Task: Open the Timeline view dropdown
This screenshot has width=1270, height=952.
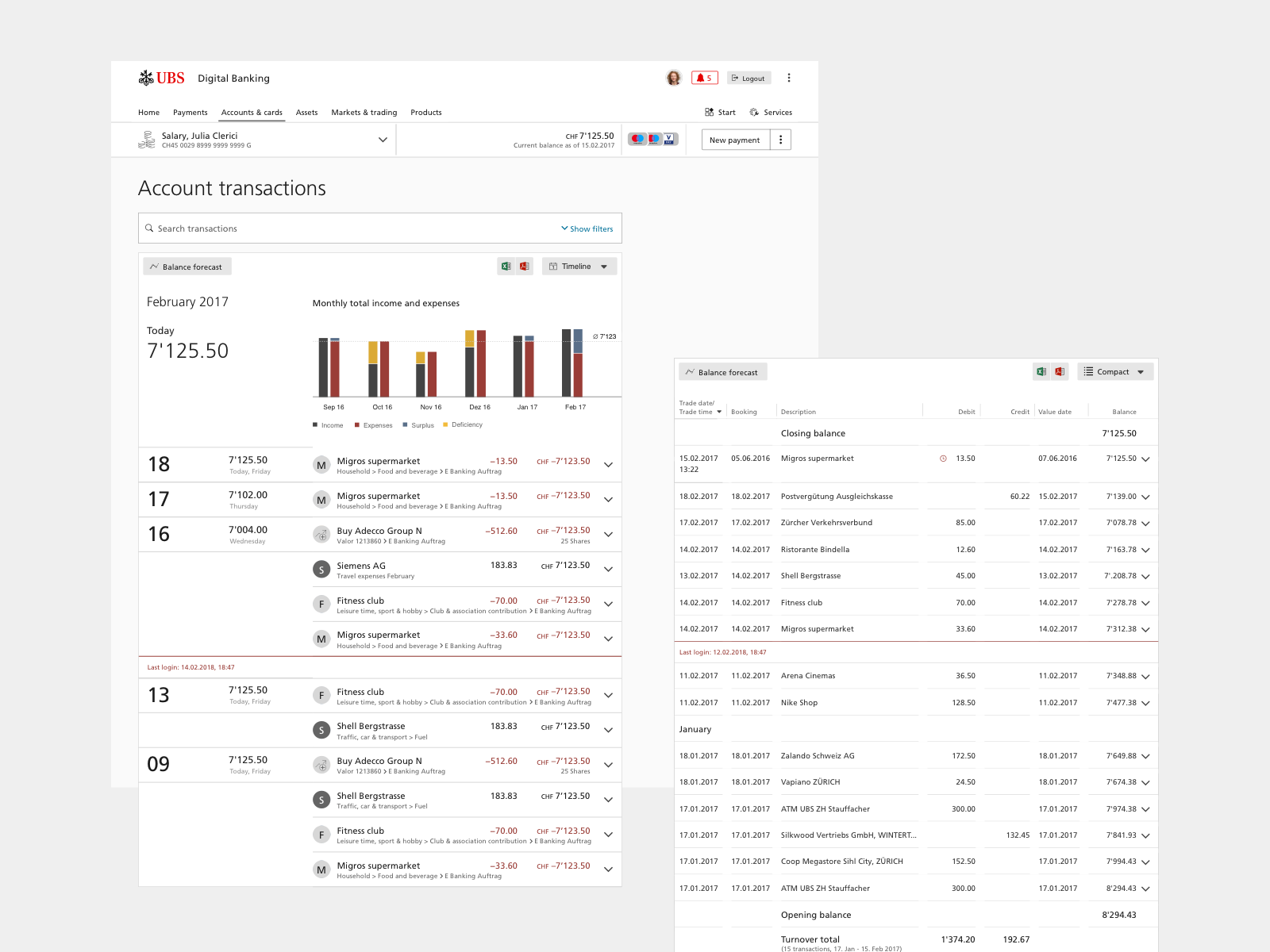Action: click(579, 267)
